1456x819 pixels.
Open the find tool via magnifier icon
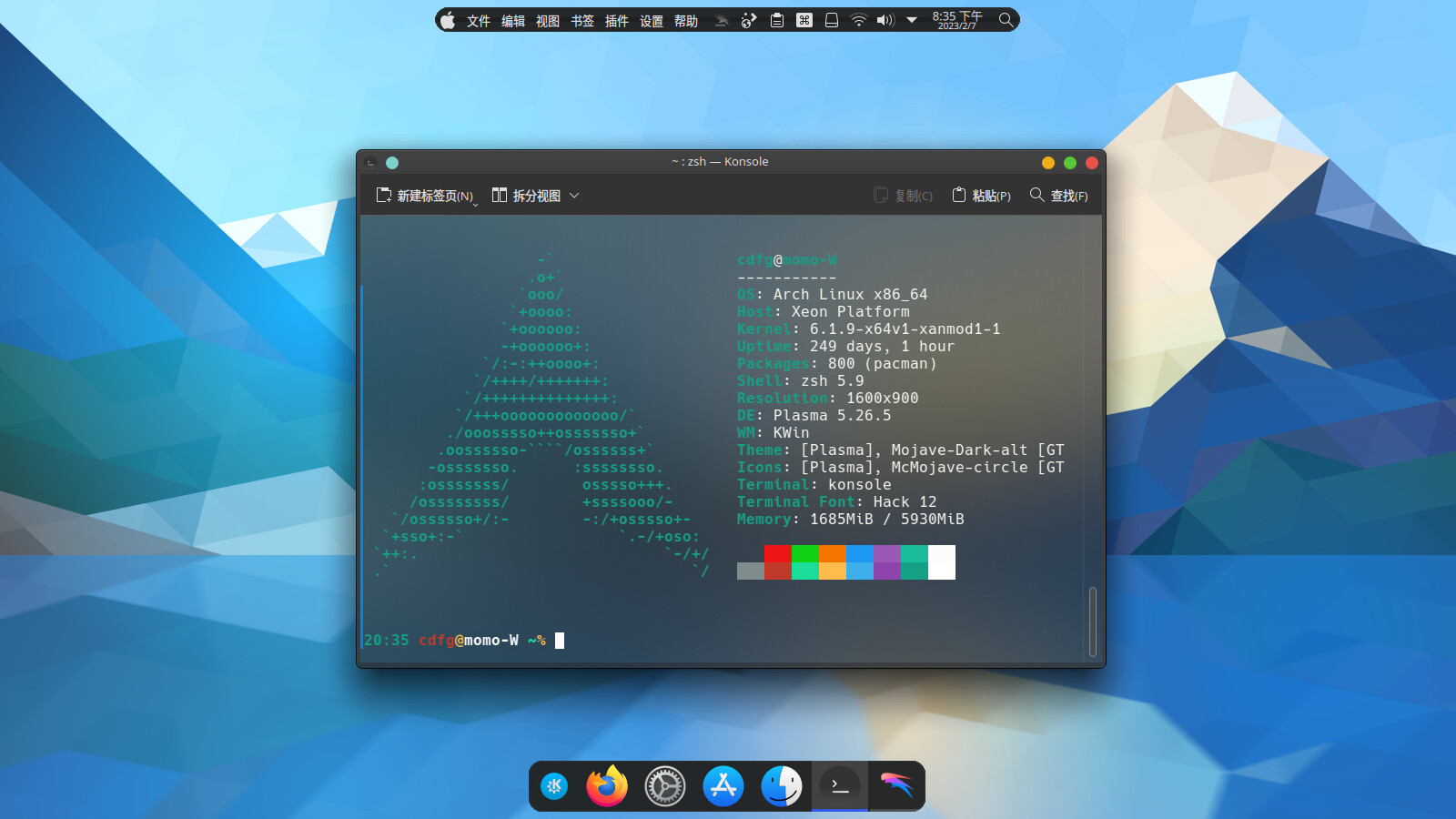tap(1036, 195)
